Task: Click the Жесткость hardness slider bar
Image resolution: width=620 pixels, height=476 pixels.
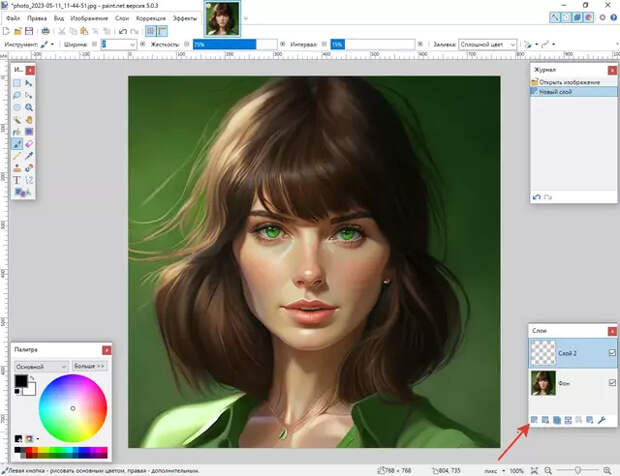Action: pyautogui.click(x=235, y=44)
